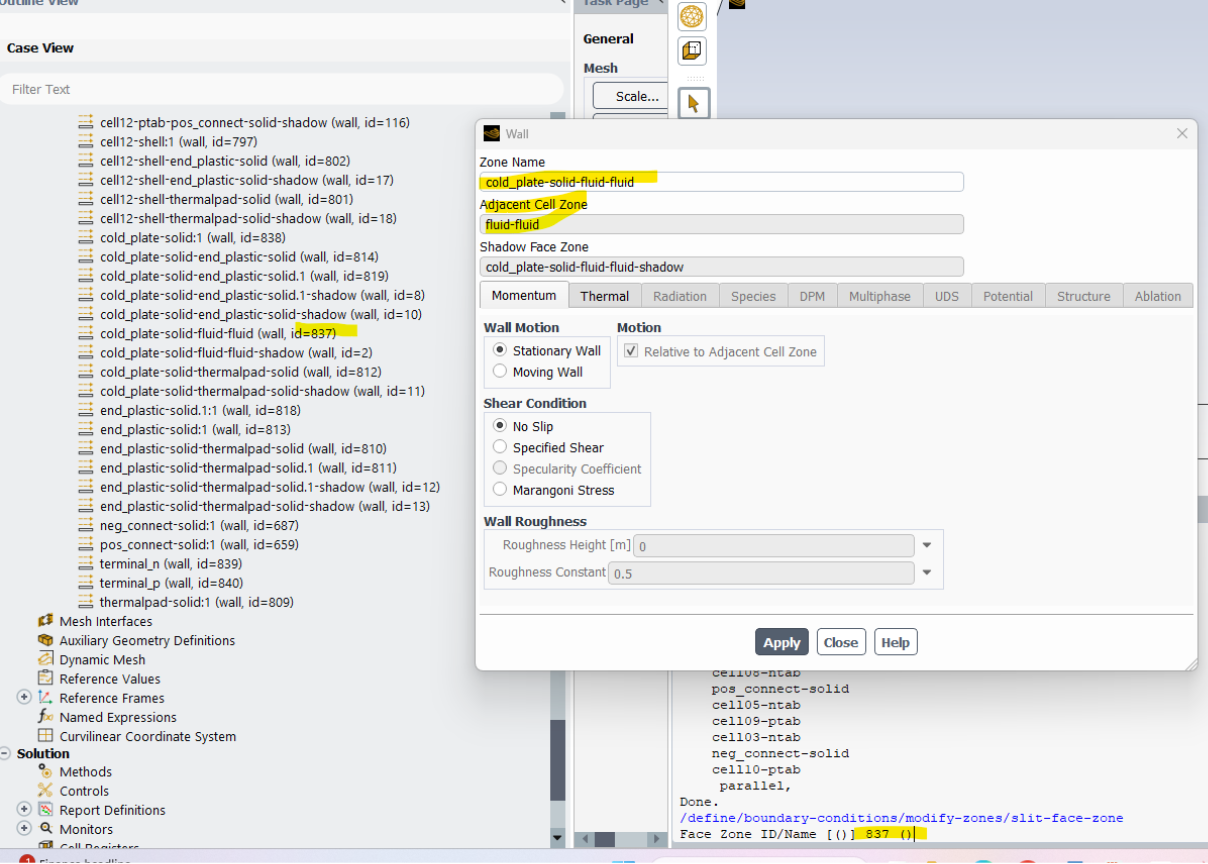Screen dimensions: 1208x864
Task: Select the Momentum tab
Action: pyautogui.click(x=524, y=296)
